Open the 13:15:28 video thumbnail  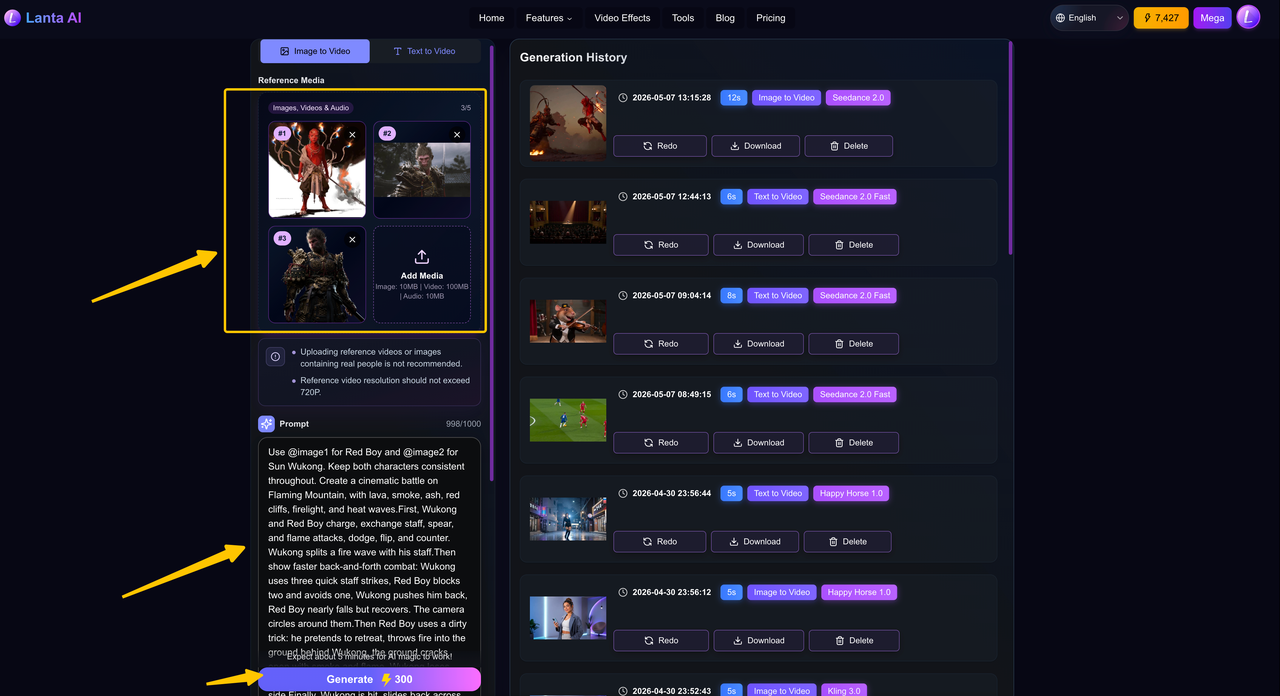coord(568,122)
